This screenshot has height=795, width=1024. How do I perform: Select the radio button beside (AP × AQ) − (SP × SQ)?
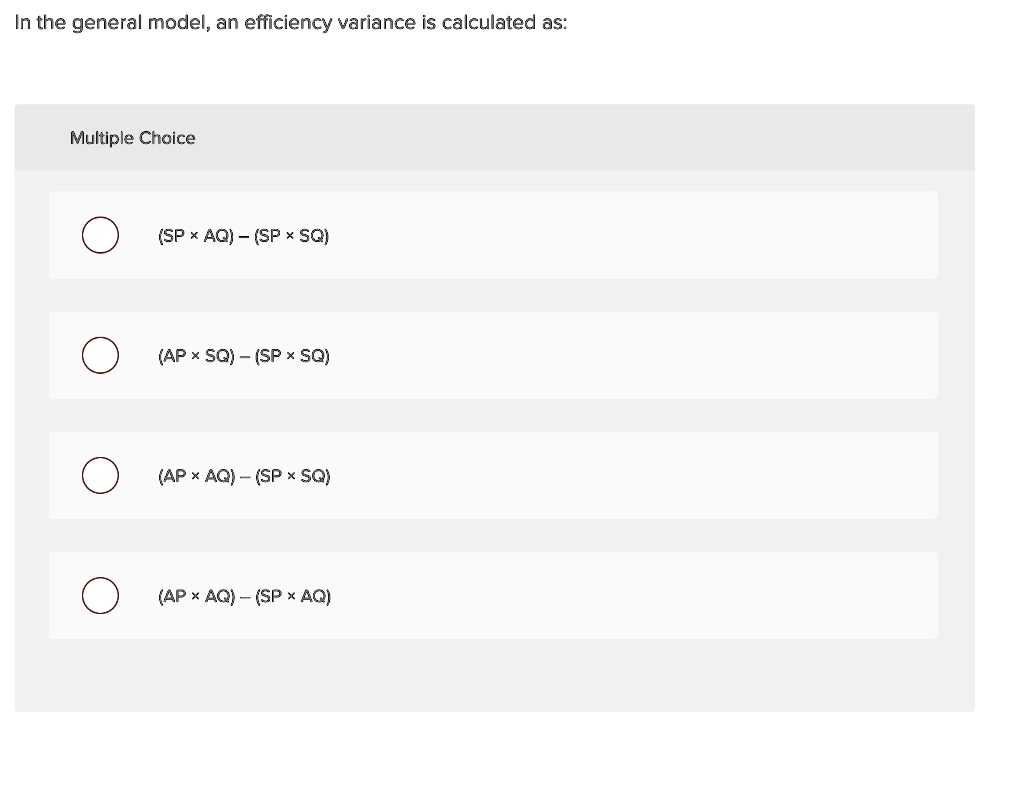[x=100, y=475]
